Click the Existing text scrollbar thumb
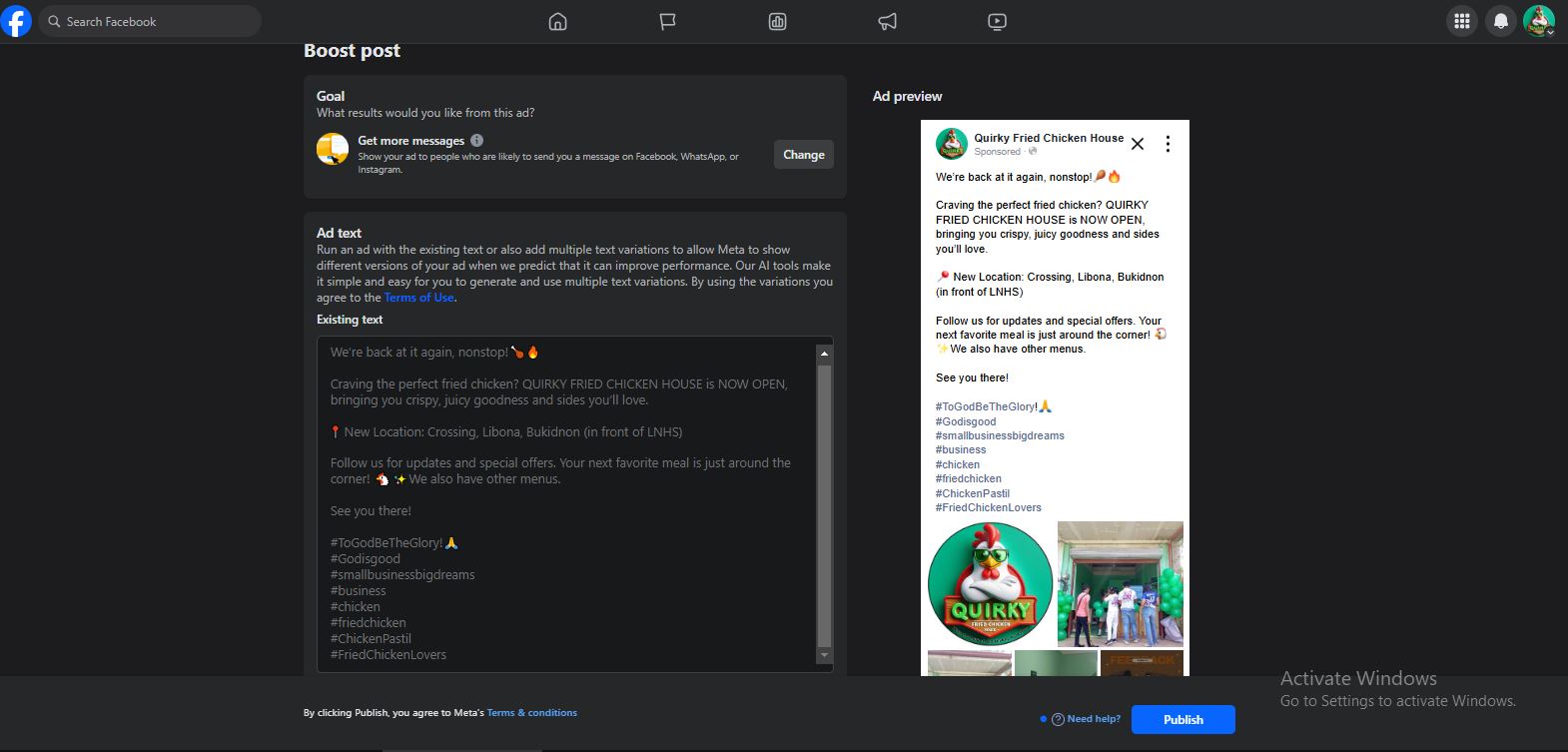1568x752 pixels. click(824, 505)
